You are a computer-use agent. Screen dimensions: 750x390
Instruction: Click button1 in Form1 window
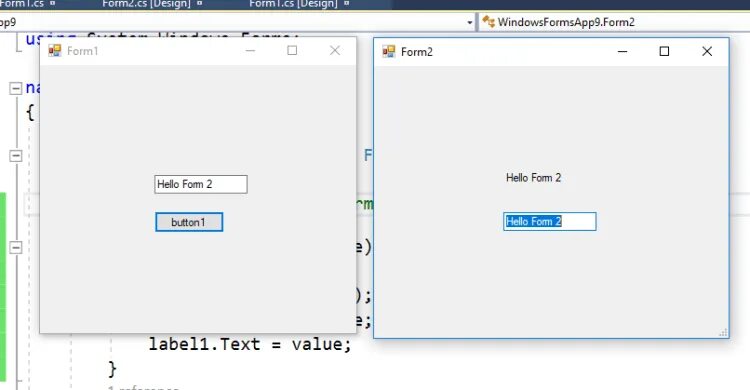[x=189, y=222]
